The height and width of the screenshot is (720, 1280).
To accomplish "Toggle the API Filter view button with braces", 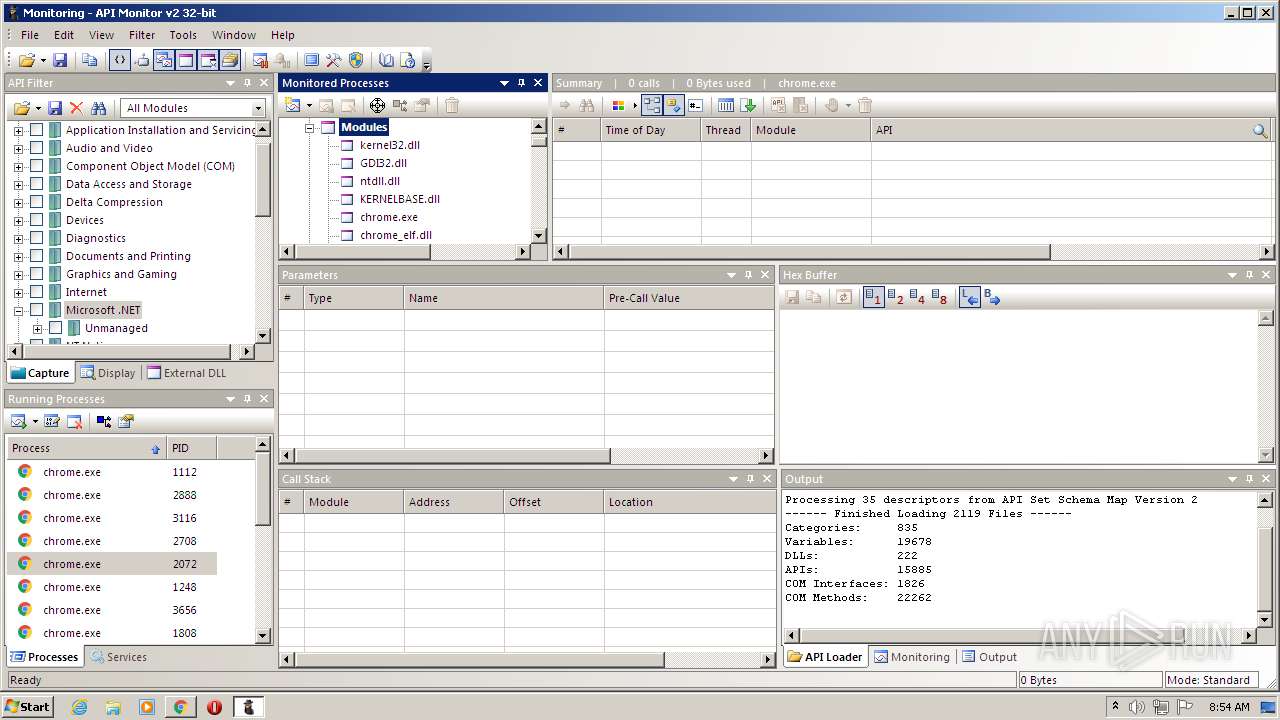I will click(x=120, y=60).
